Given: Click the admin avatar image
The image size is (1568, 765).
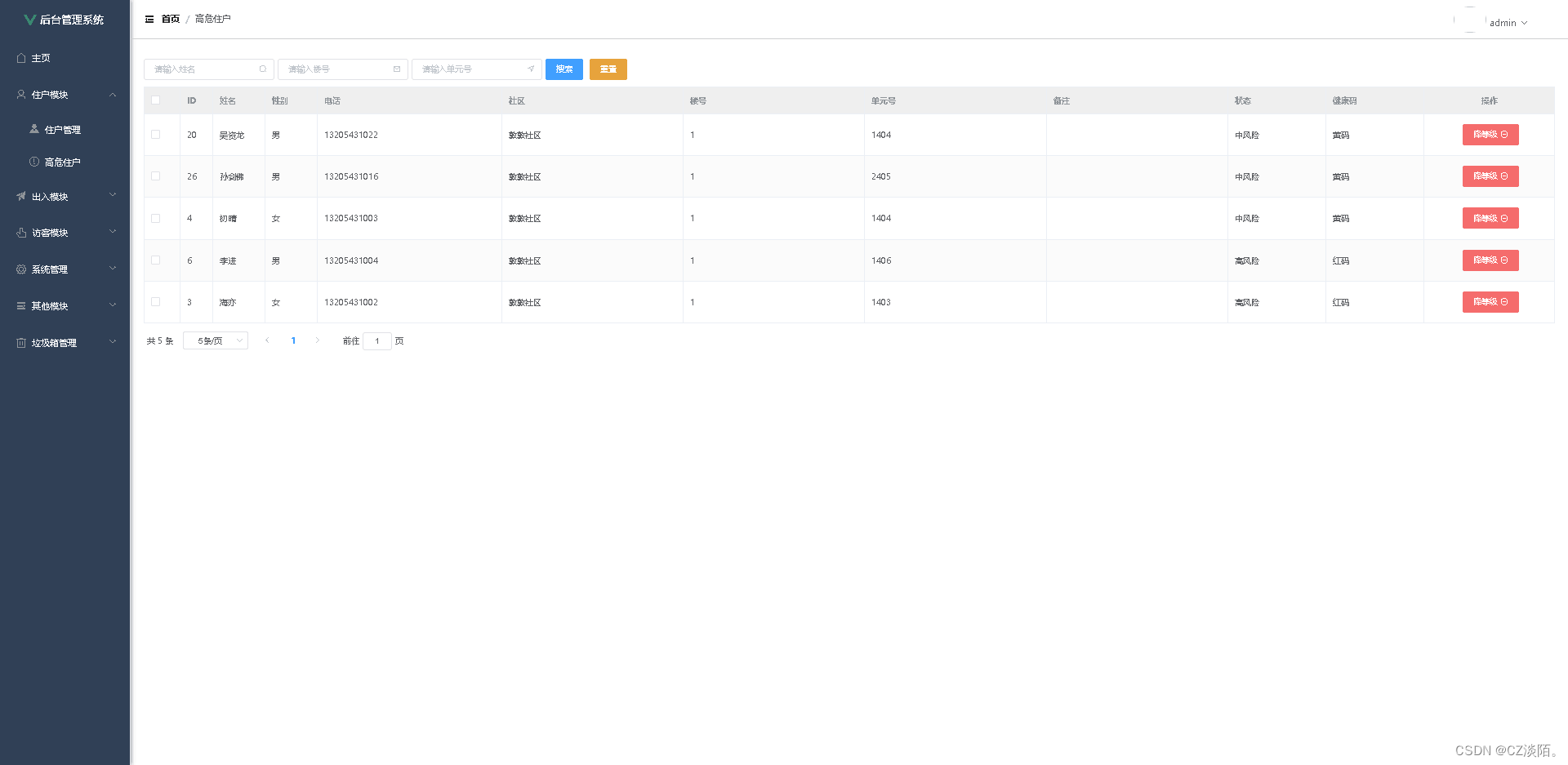Looking at the screenshot, I should pyautogui.click(x=1470, y=20).
